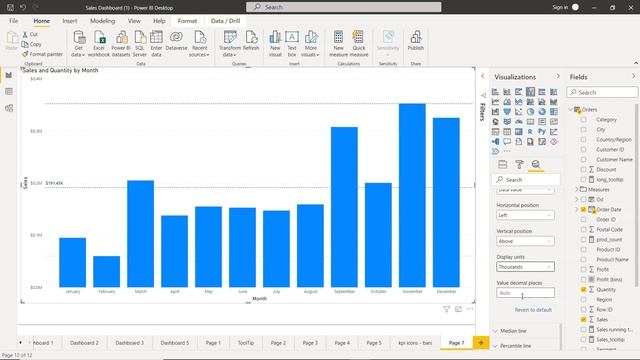Click the Cut button in Clipboard group

[x=30, y=34]
